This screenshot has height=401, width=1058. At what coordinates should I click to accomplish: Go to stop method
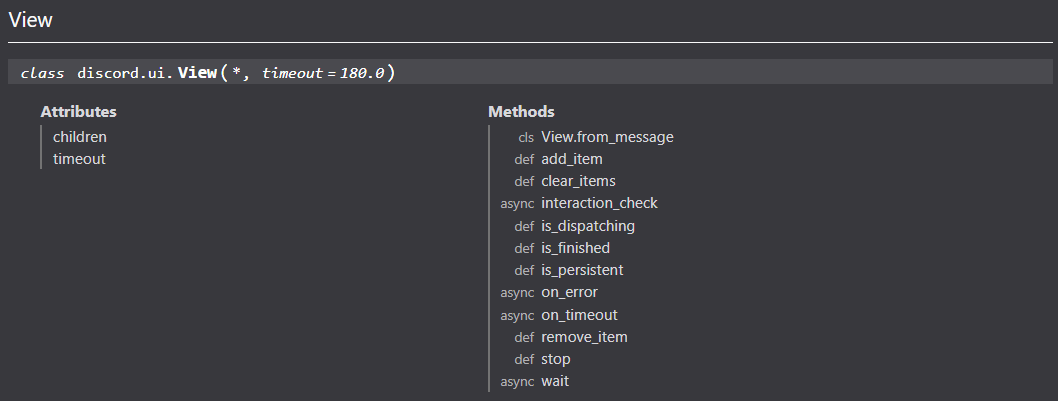556,359
